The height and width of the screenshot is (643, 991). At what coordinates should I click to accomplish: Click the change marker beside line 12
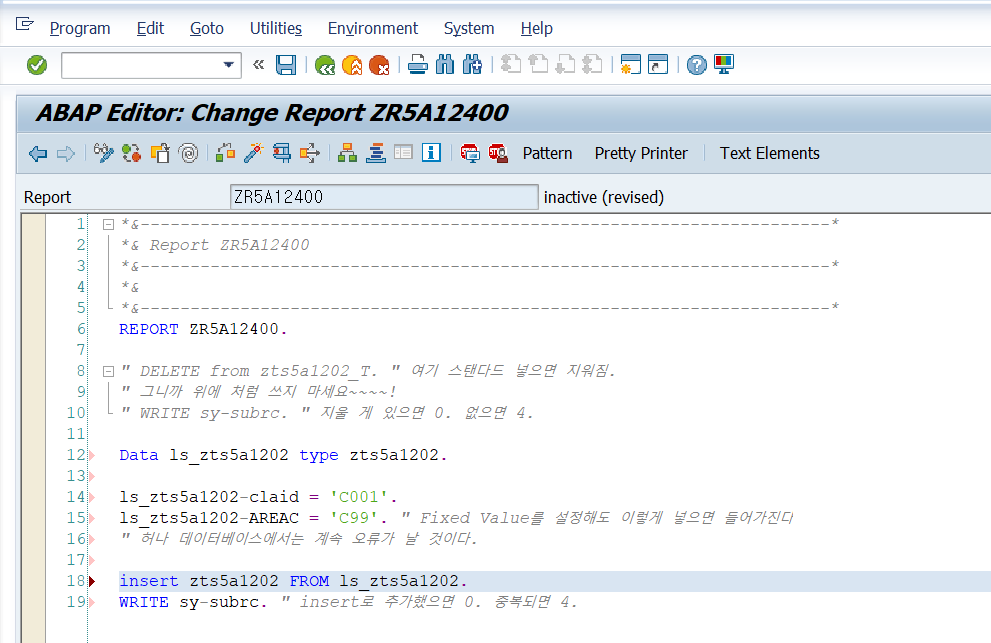click(92, 455)
